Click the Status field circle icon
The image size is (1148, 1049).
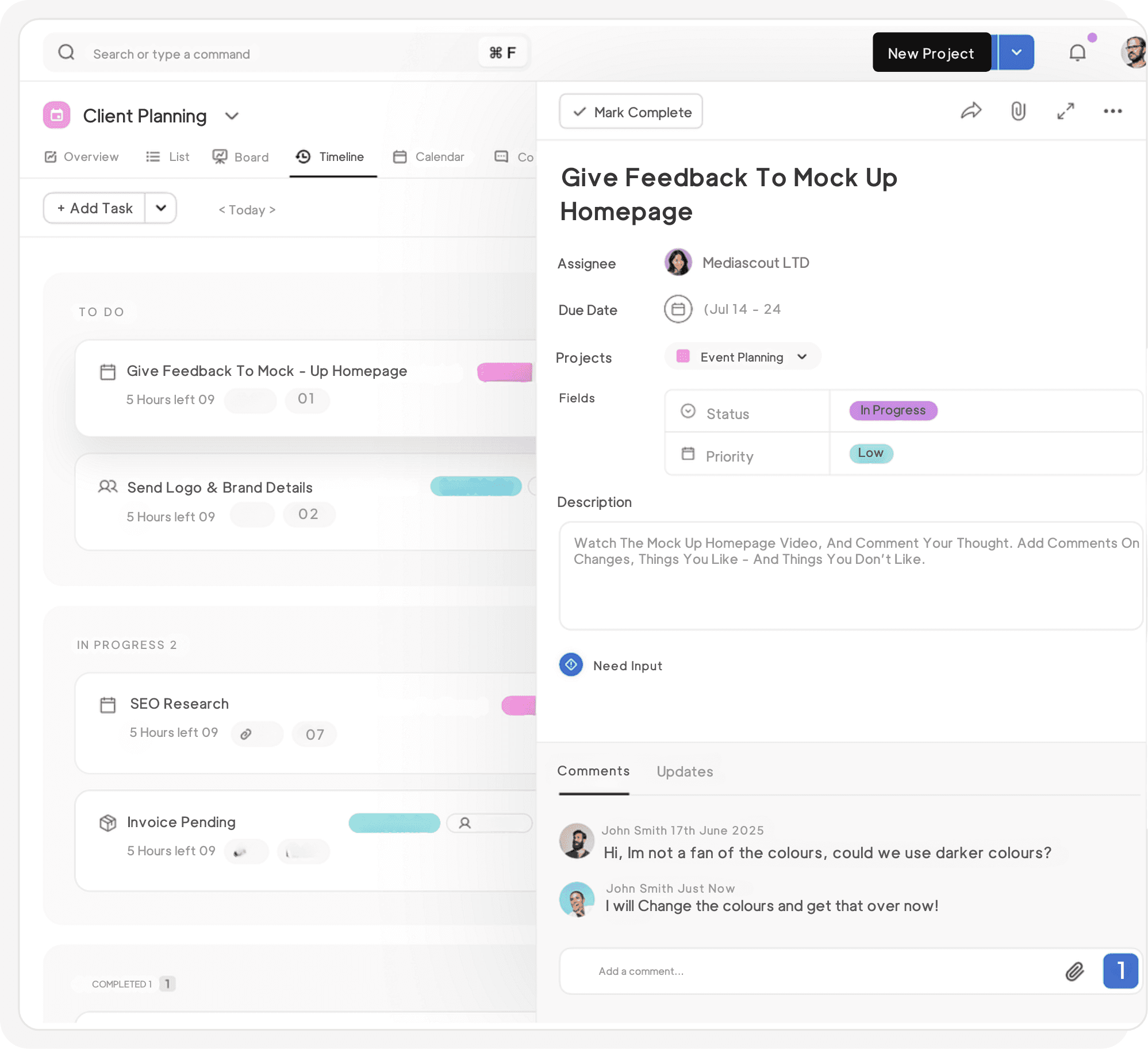(688, 411)
